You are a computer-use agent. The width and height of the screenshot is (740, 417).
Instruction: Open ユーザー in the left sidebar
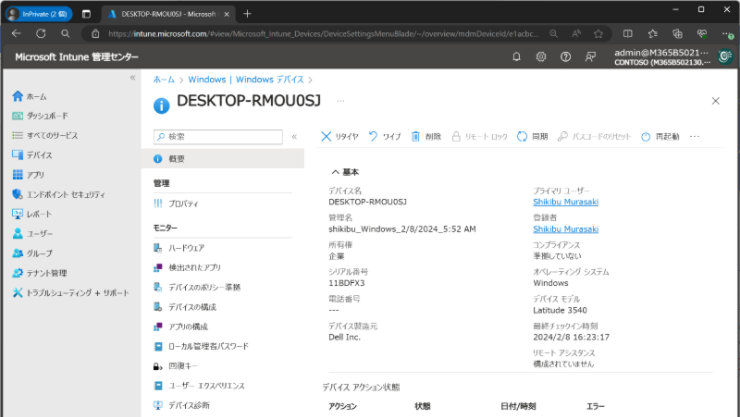coord(33,234)
